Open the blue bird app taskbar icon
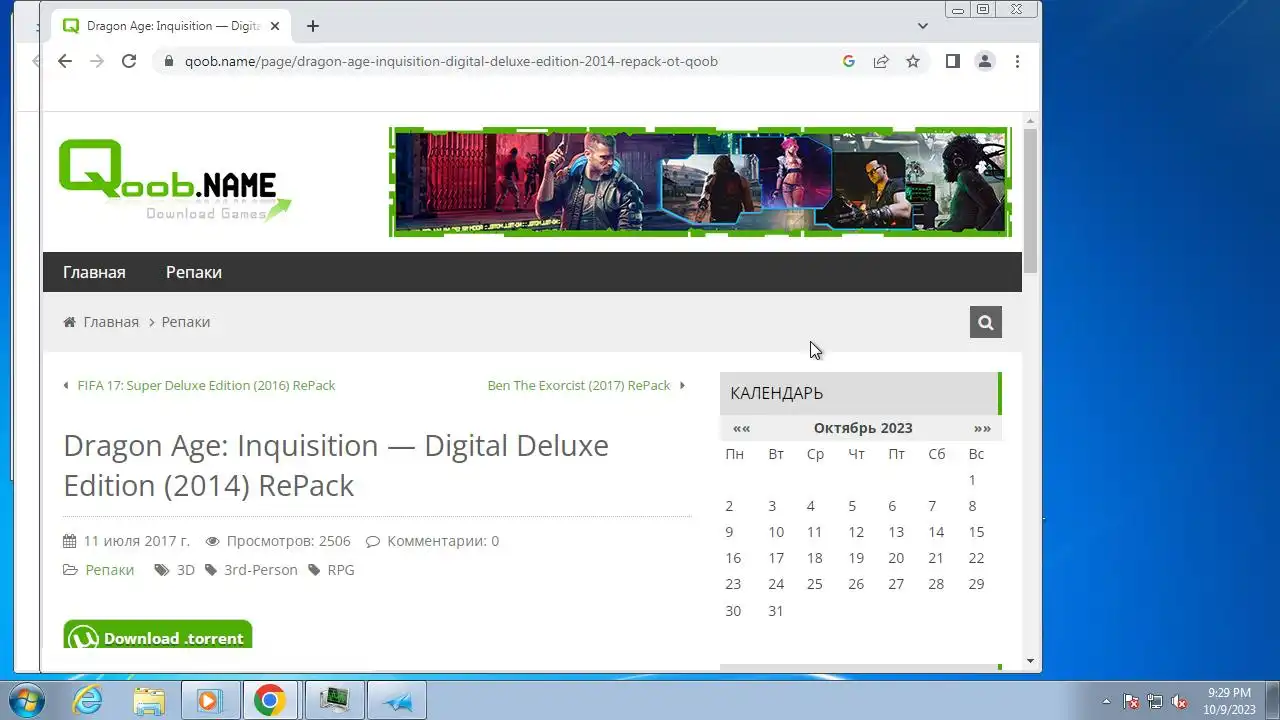Image resolution: width=1280 pixels, height=720 pixels. [397, 700]
